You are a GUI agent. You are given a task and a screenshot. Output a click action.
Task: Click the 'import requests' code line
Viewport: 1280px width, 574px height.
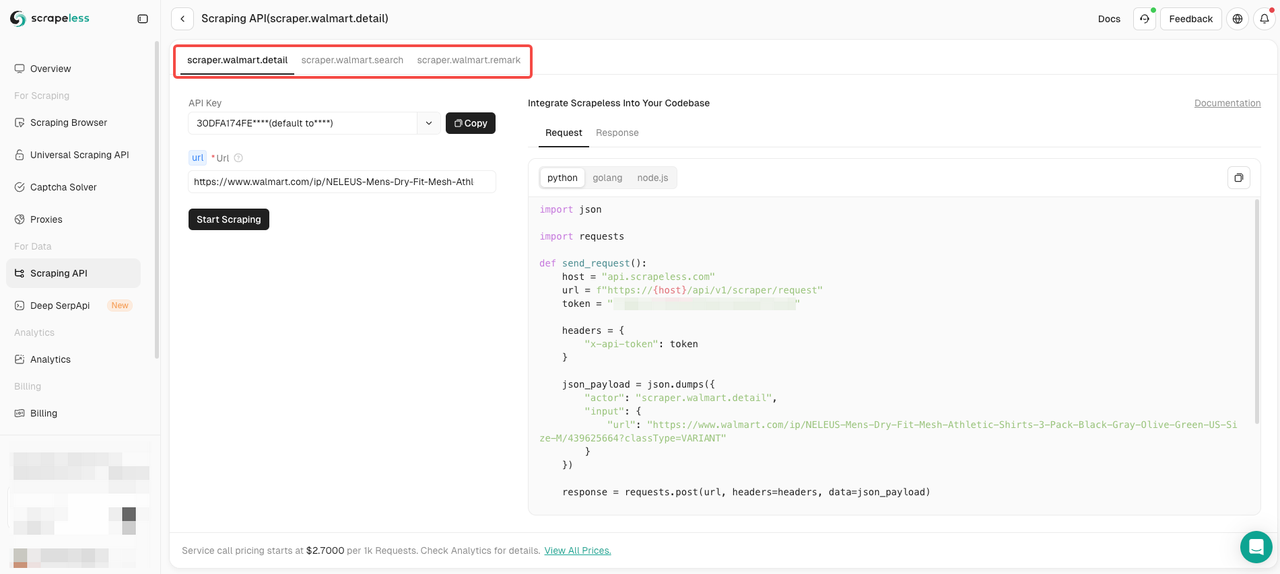pos(582,237)
